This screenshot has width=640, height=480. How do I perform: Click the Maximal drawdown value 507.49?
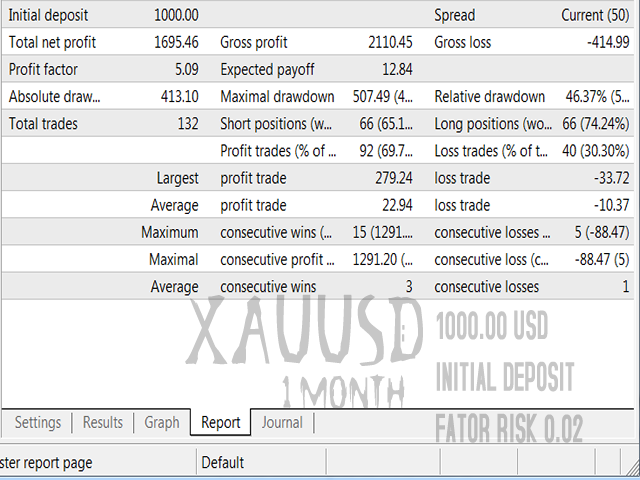click(x=391, y=97)
